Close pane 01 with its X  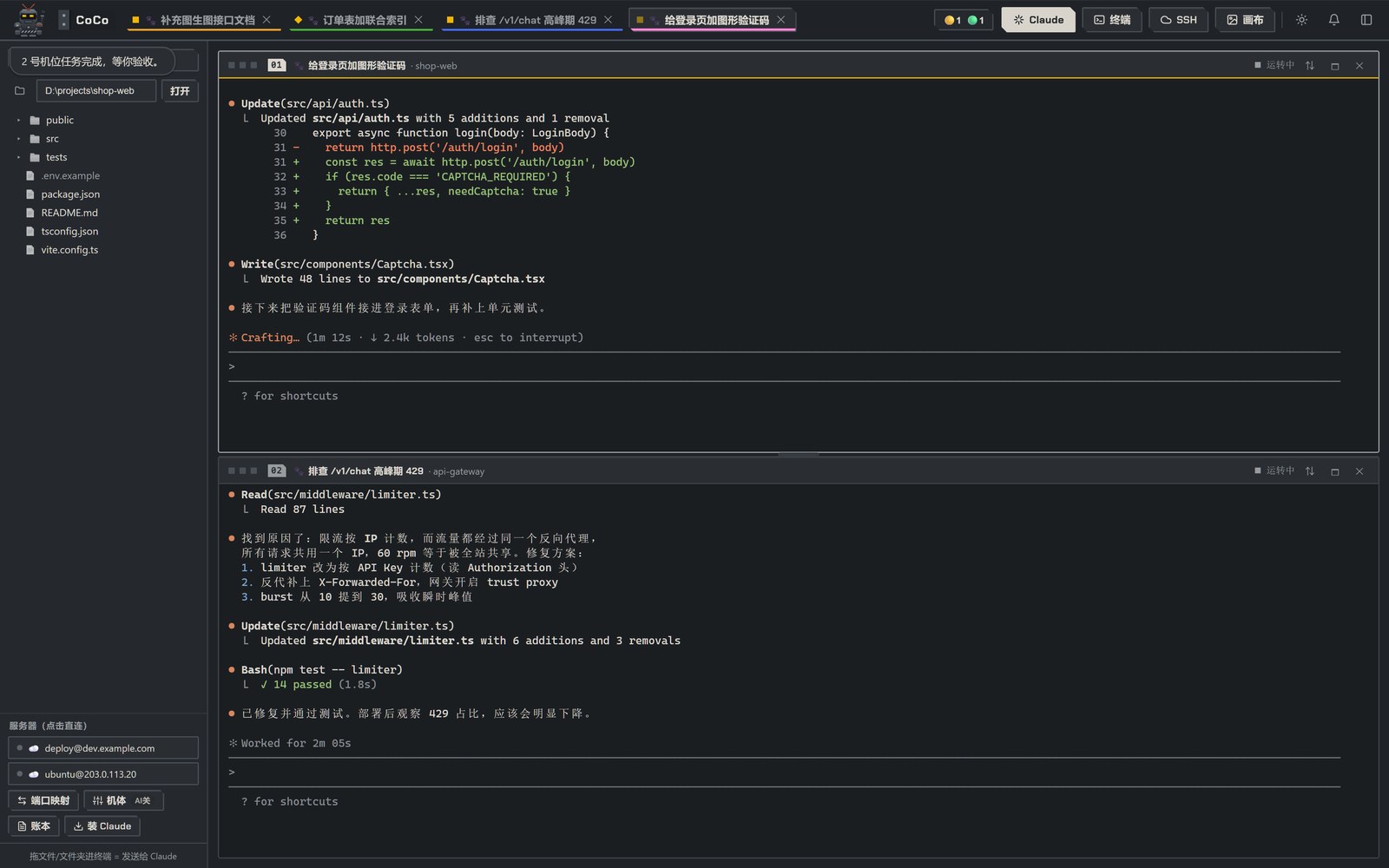1359,66
